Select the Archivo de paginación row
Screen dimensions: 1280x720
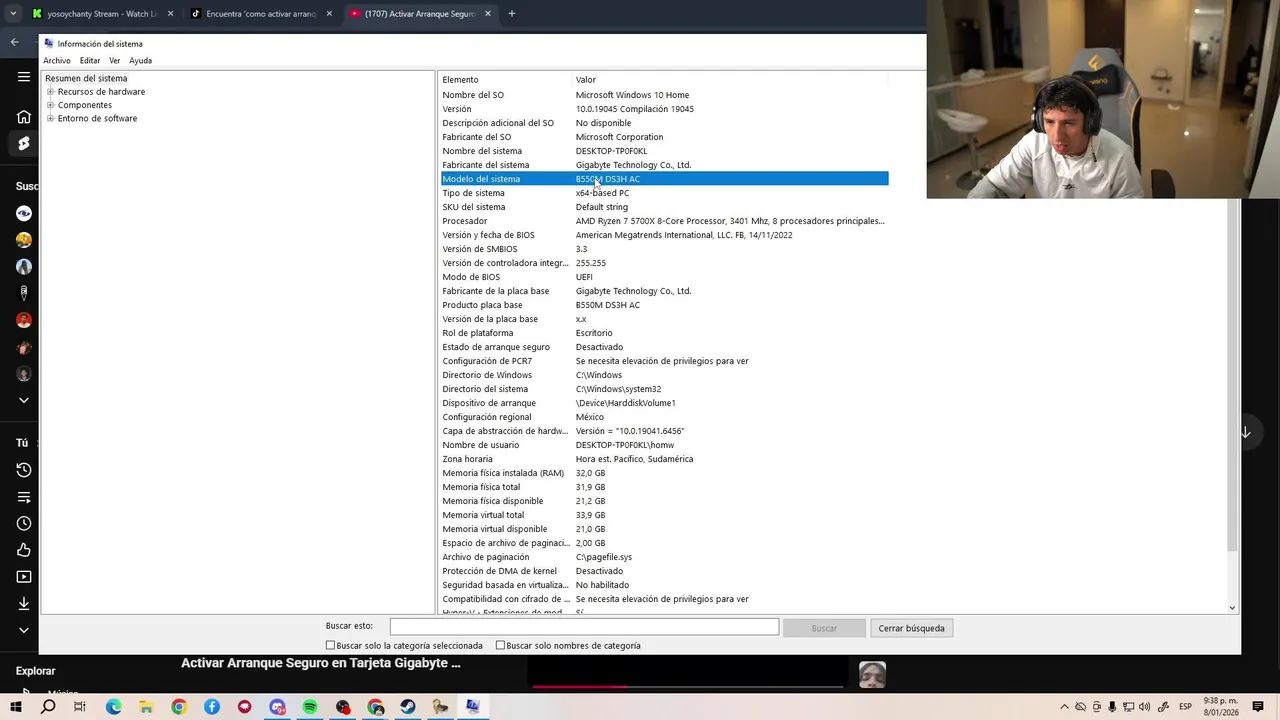[665, 557]
